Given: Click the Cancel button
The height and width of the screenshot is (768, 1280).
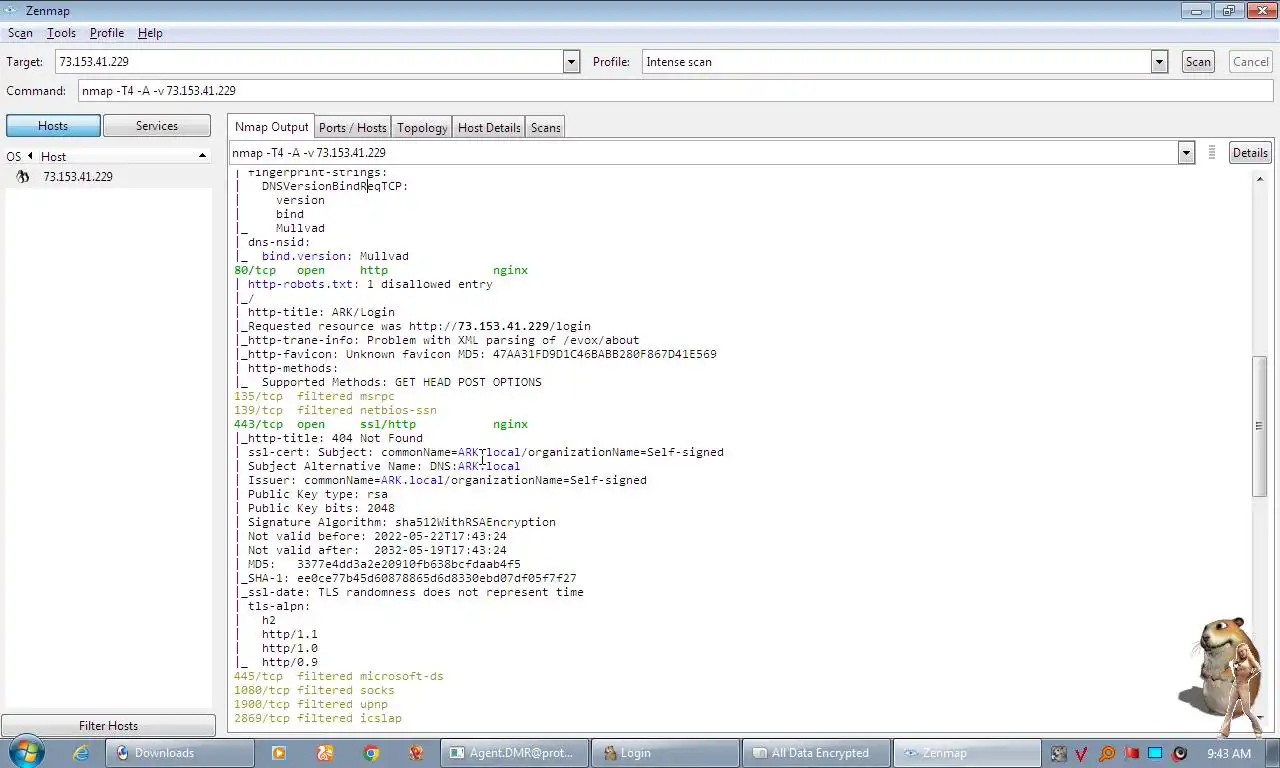Looking at the screenshot, I should (x=1250, y=62).
